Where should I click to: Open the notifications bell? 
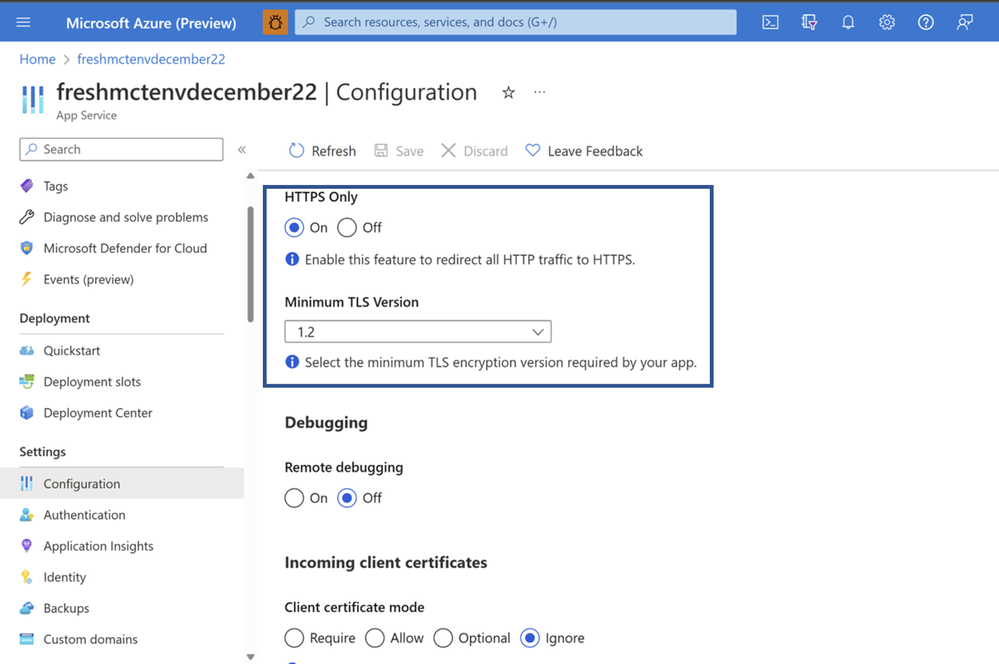[848, 22]
